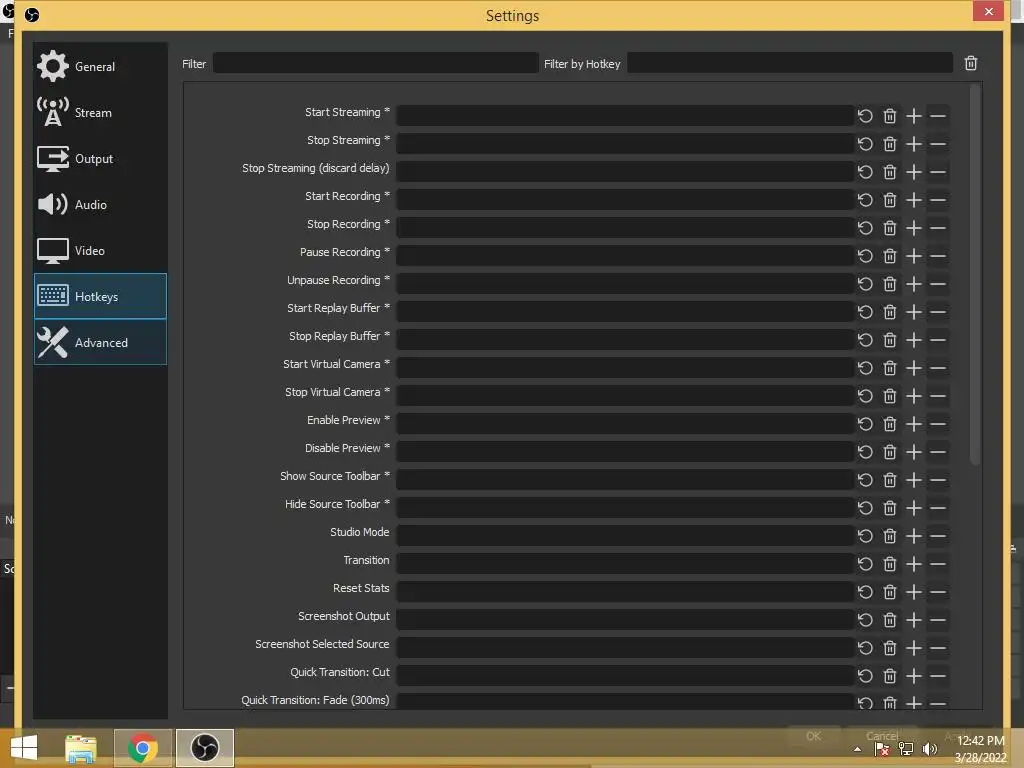Image resolution: width=1024 pixels, height=768 pixels.
Task: Reset the Reset Stats hotkey
Action: (x=865, y=592)
